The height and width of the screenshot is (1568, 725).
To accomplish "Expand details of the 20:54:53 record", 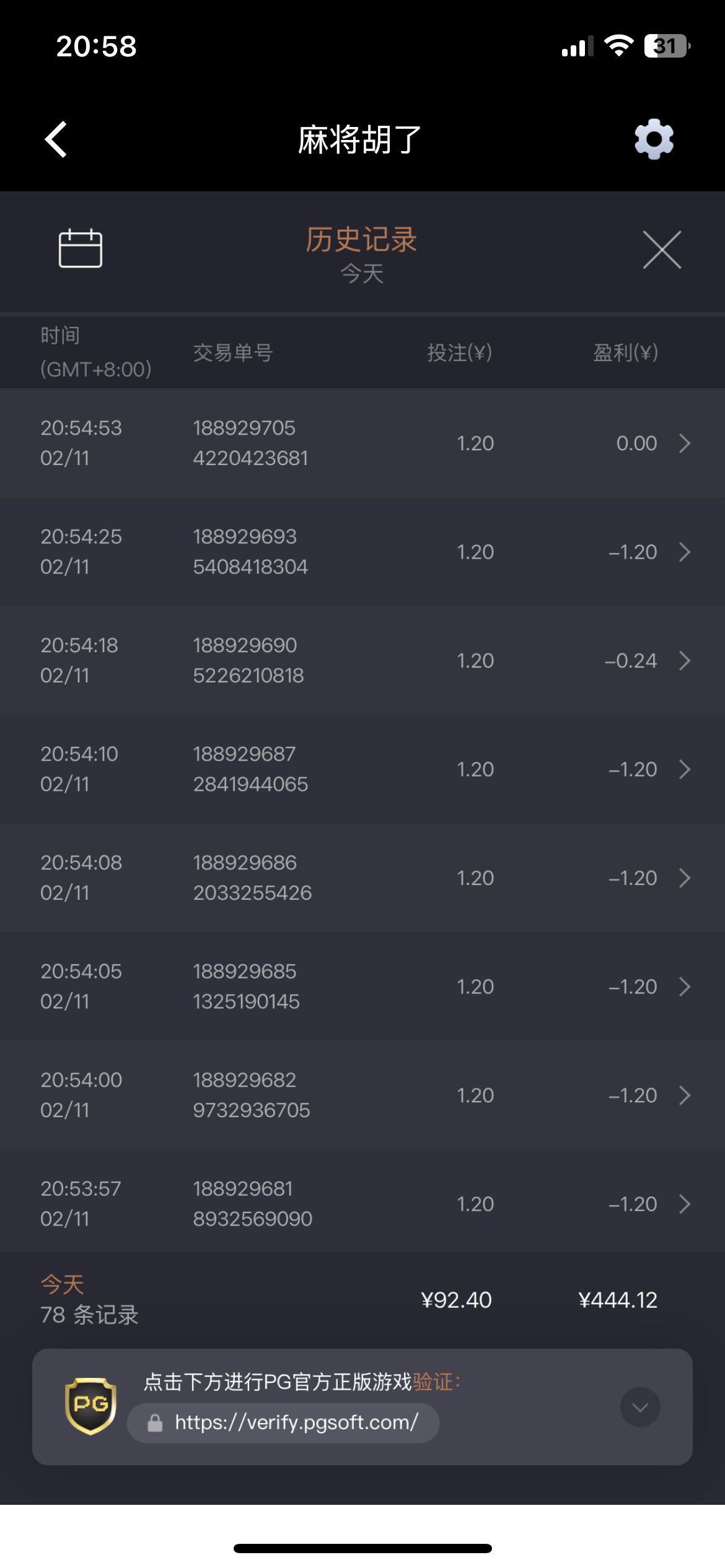I will pos(685,443).
